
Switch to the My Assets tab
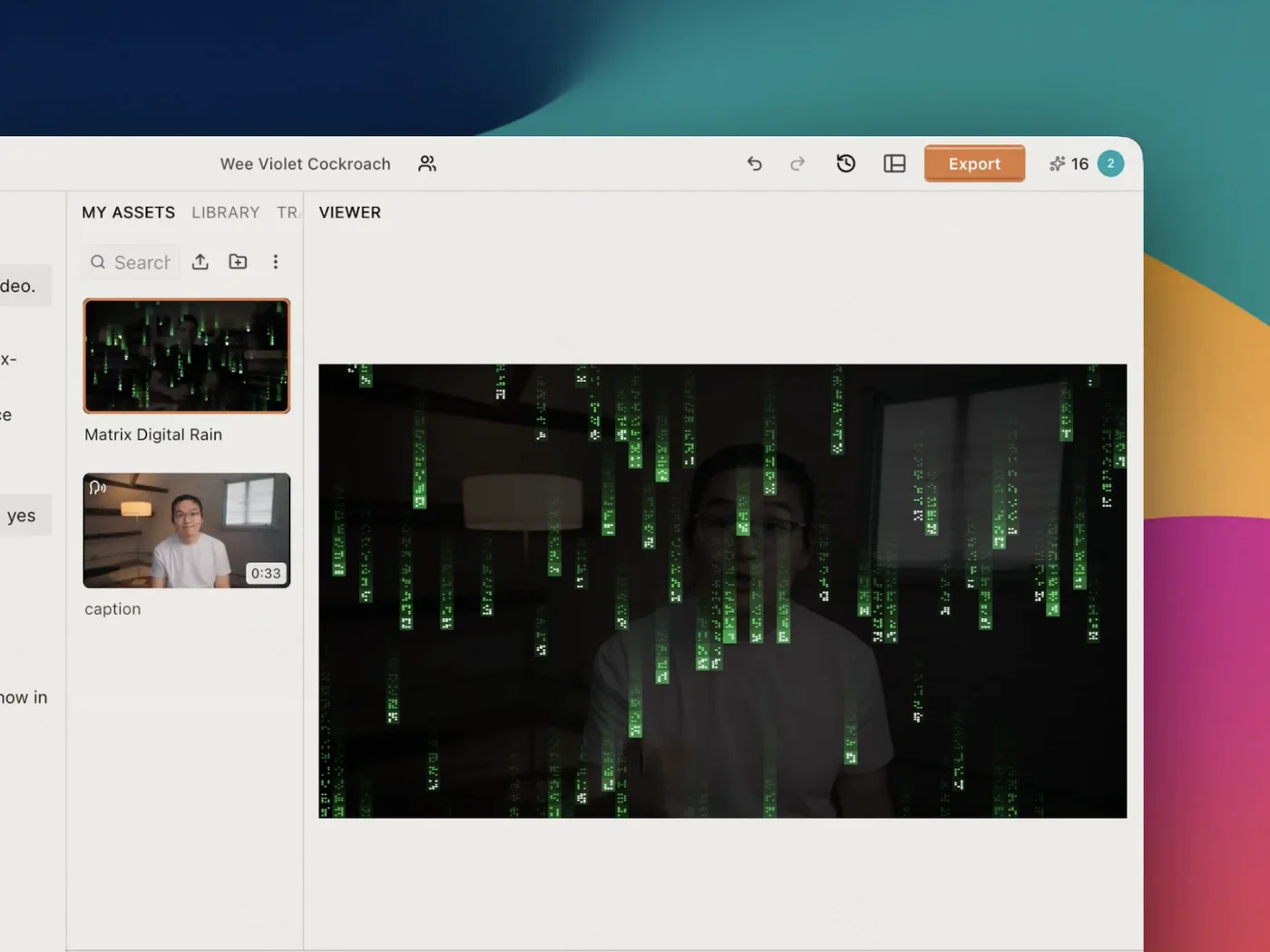[129, 212]
